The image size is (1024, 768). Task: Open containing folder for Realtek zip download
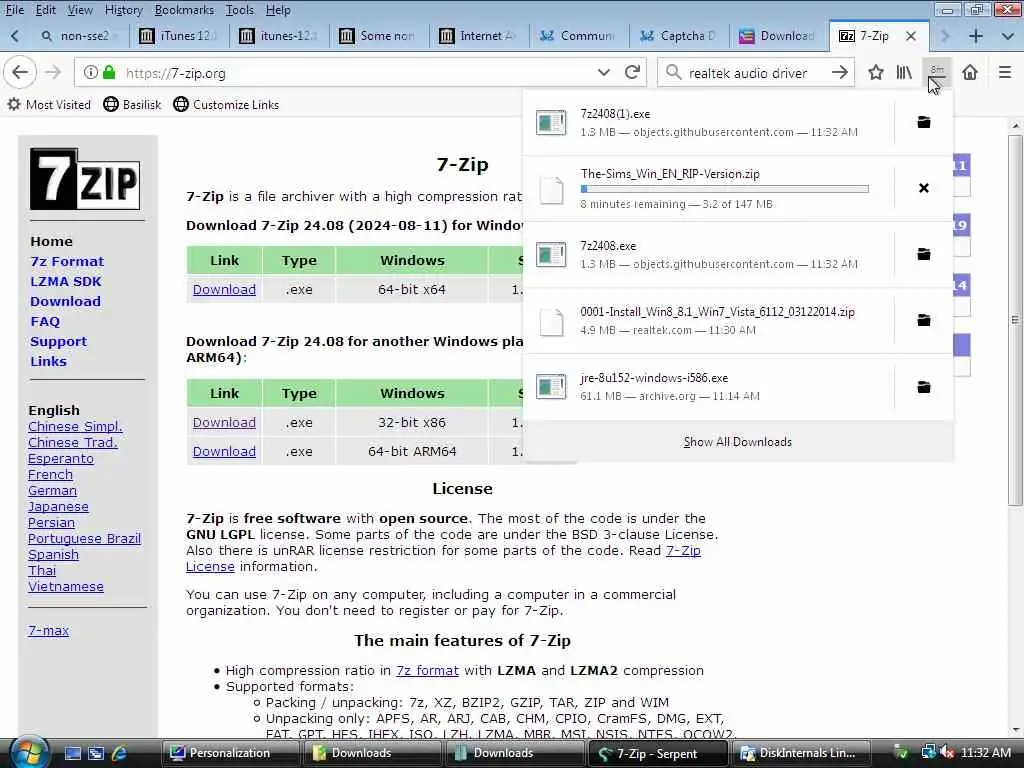tap(923, 320)
